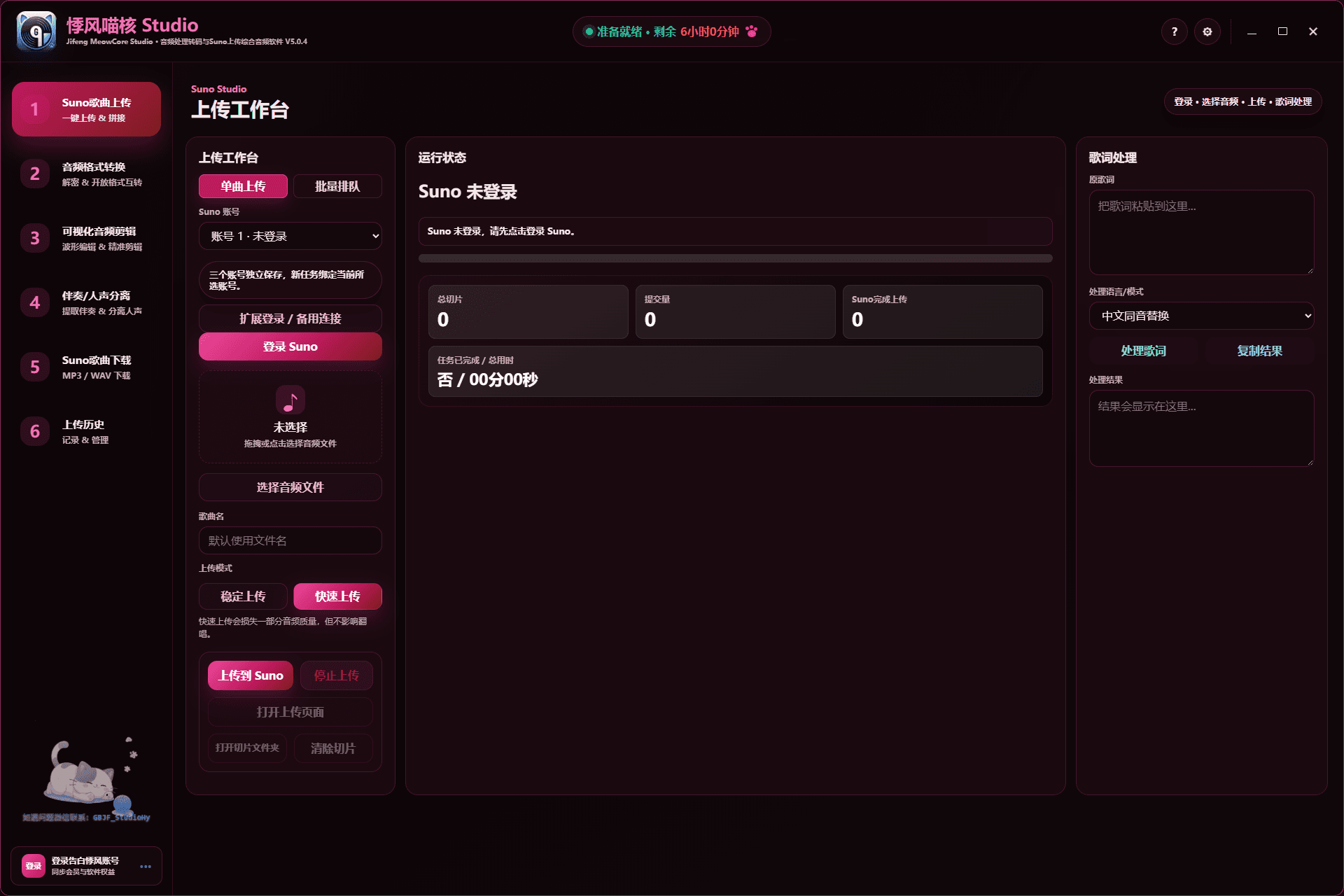Click 停止上传 button

click(337, 675)
